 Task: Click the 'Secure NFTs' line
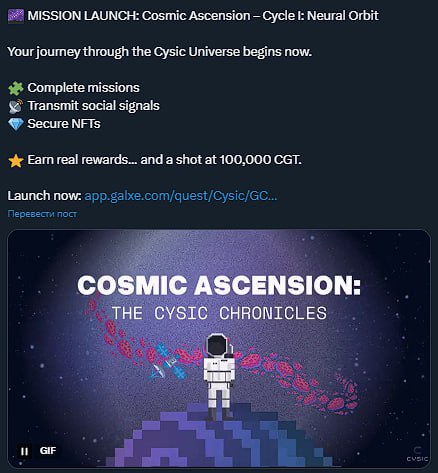(x=64, y=124)
